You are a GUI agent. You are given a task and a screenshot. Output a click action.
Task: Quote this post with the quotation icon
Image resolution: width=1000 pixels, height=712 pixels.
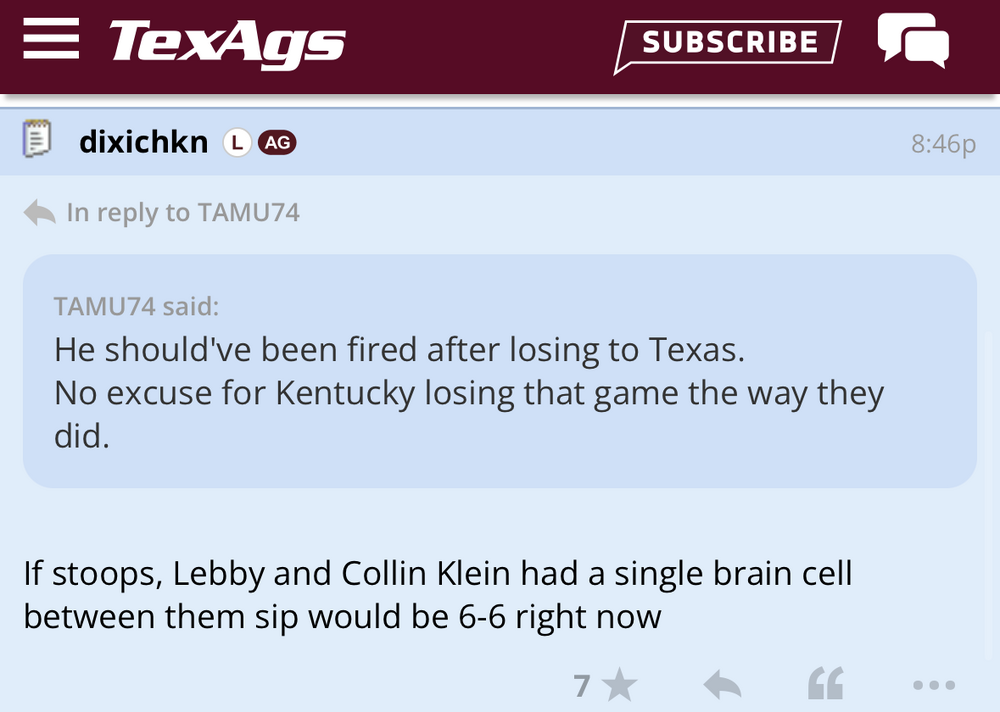(x=826, y=685)
